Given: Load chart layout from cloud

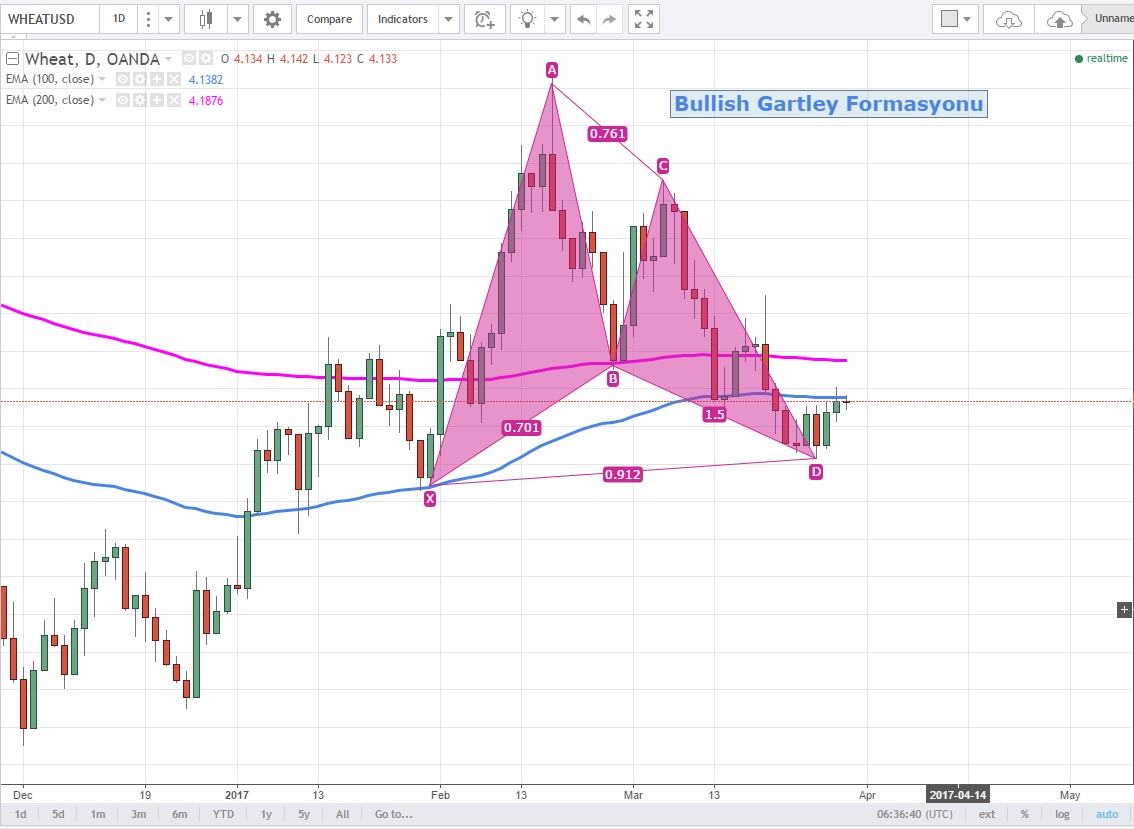Looking at the screenshot, I should 1010,19.
